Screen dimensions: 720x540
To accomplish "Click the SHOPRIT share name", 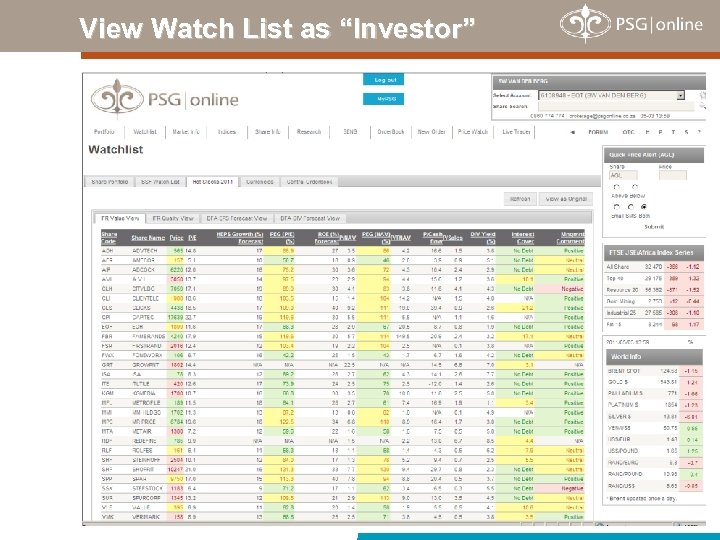I will pyautogui.click(x=144, y=470).
